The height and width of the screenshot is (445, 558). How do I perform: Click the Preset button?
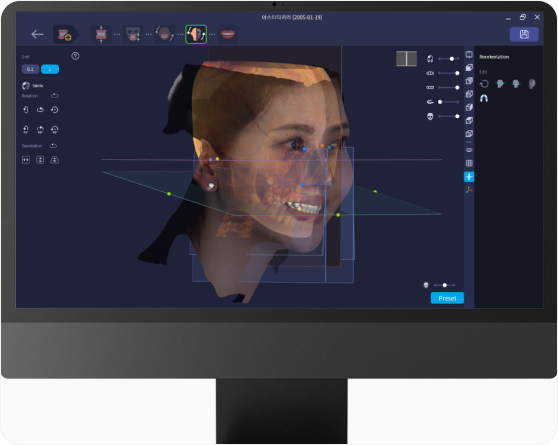[x=447, y=298]
